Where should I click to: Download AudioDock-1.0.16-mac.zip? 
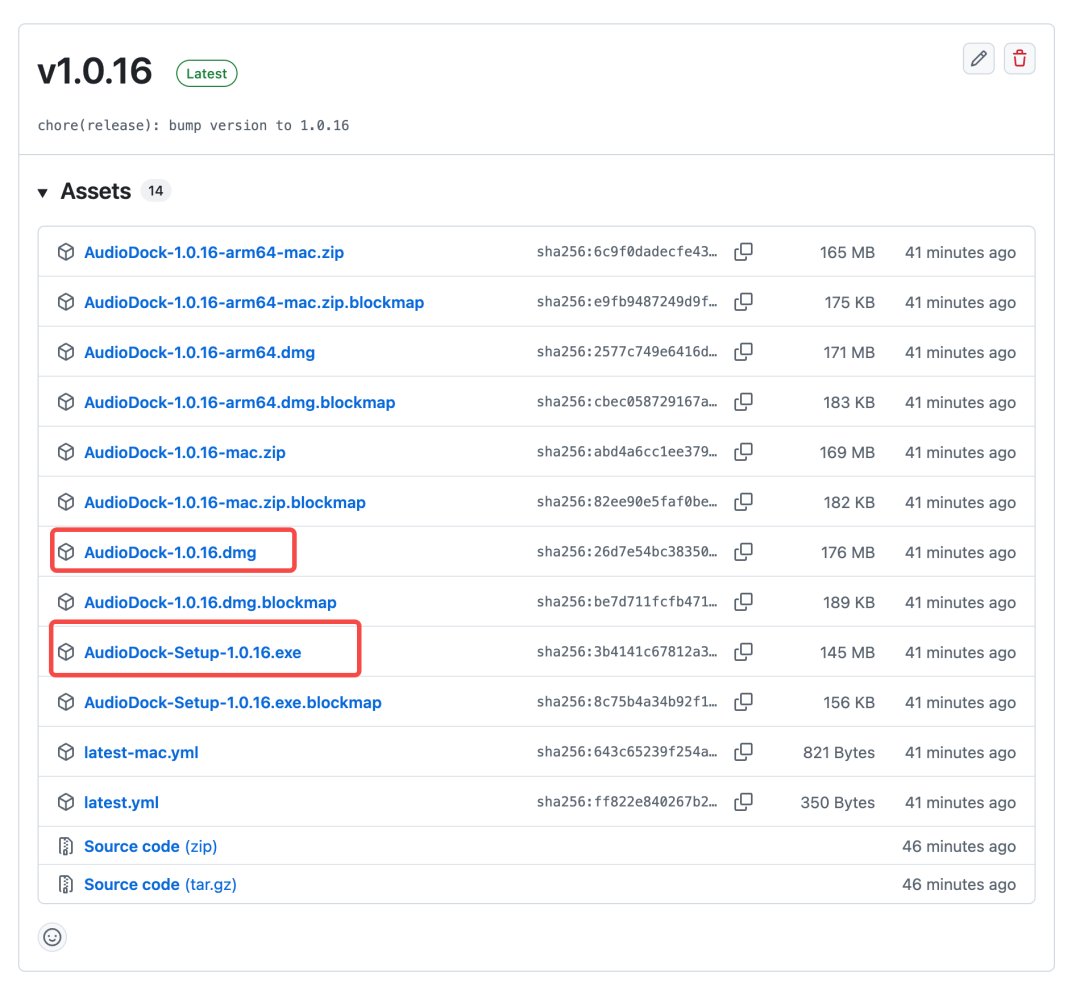point(185,452)
